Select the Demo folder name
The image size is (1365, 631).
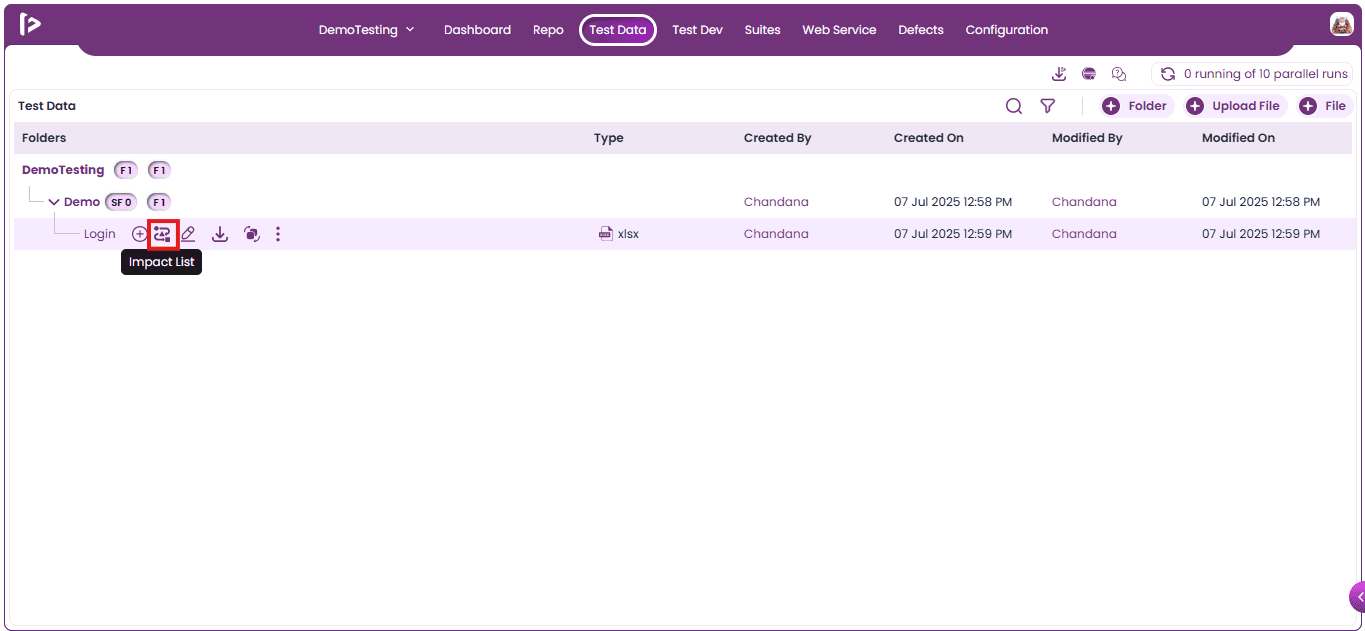coord(82,202)
